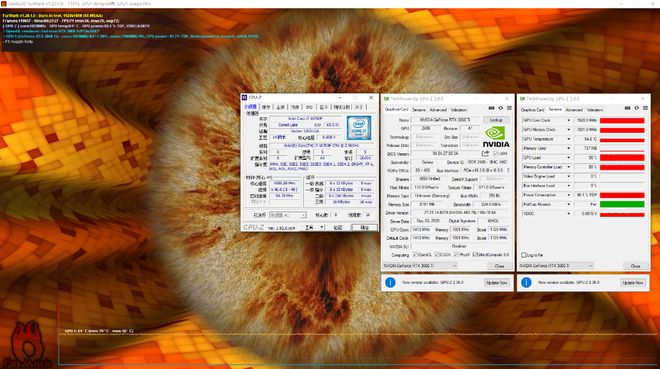This screenshot has height=369, width=660.
Task: Click refresh icon in GPU-Z Graphics Card window
Action: tap(500, 109)
